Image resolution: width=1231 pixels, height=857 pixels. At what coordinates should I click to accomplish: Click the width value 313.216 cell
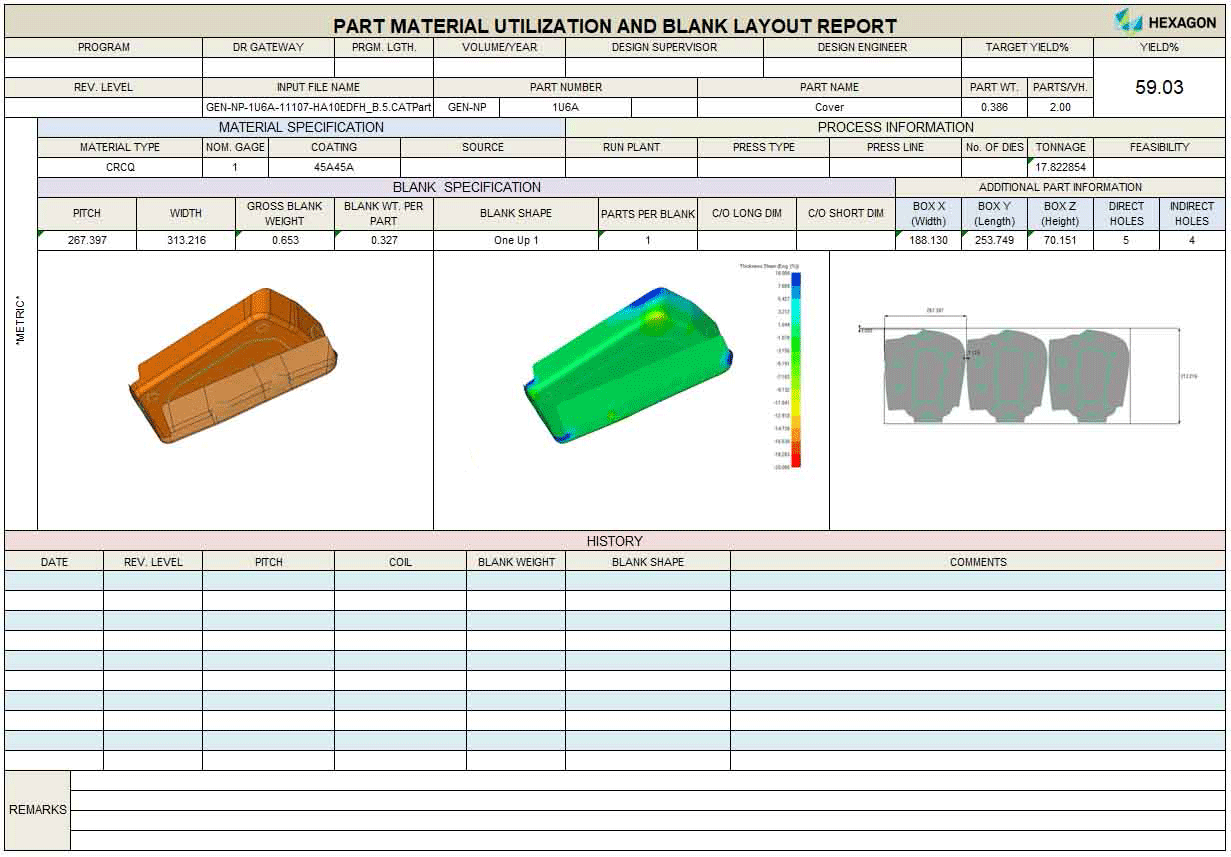186,241
